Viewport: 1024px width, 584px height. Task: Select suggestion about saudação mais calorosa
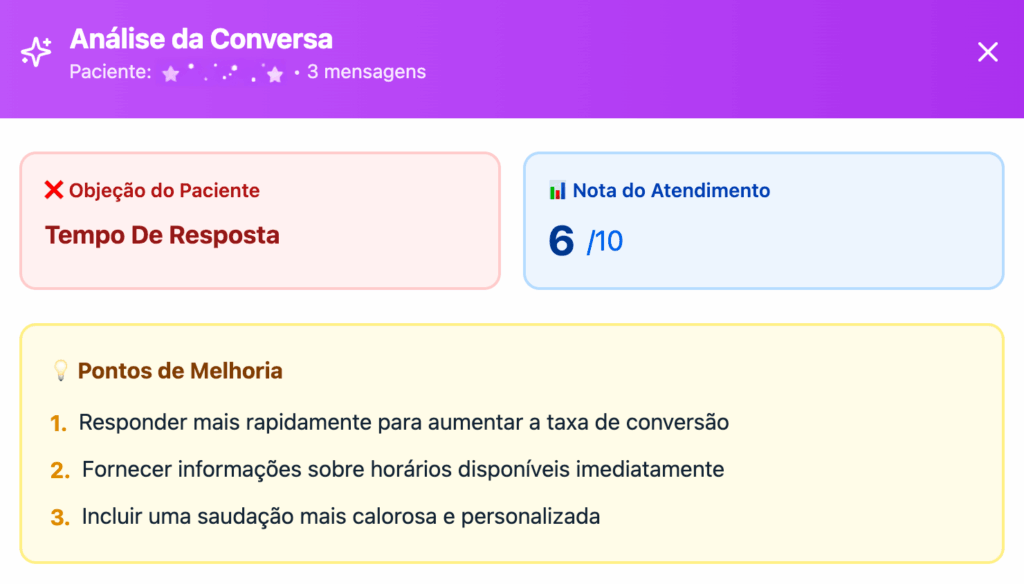pyautogui.click(x=341, y=517)
